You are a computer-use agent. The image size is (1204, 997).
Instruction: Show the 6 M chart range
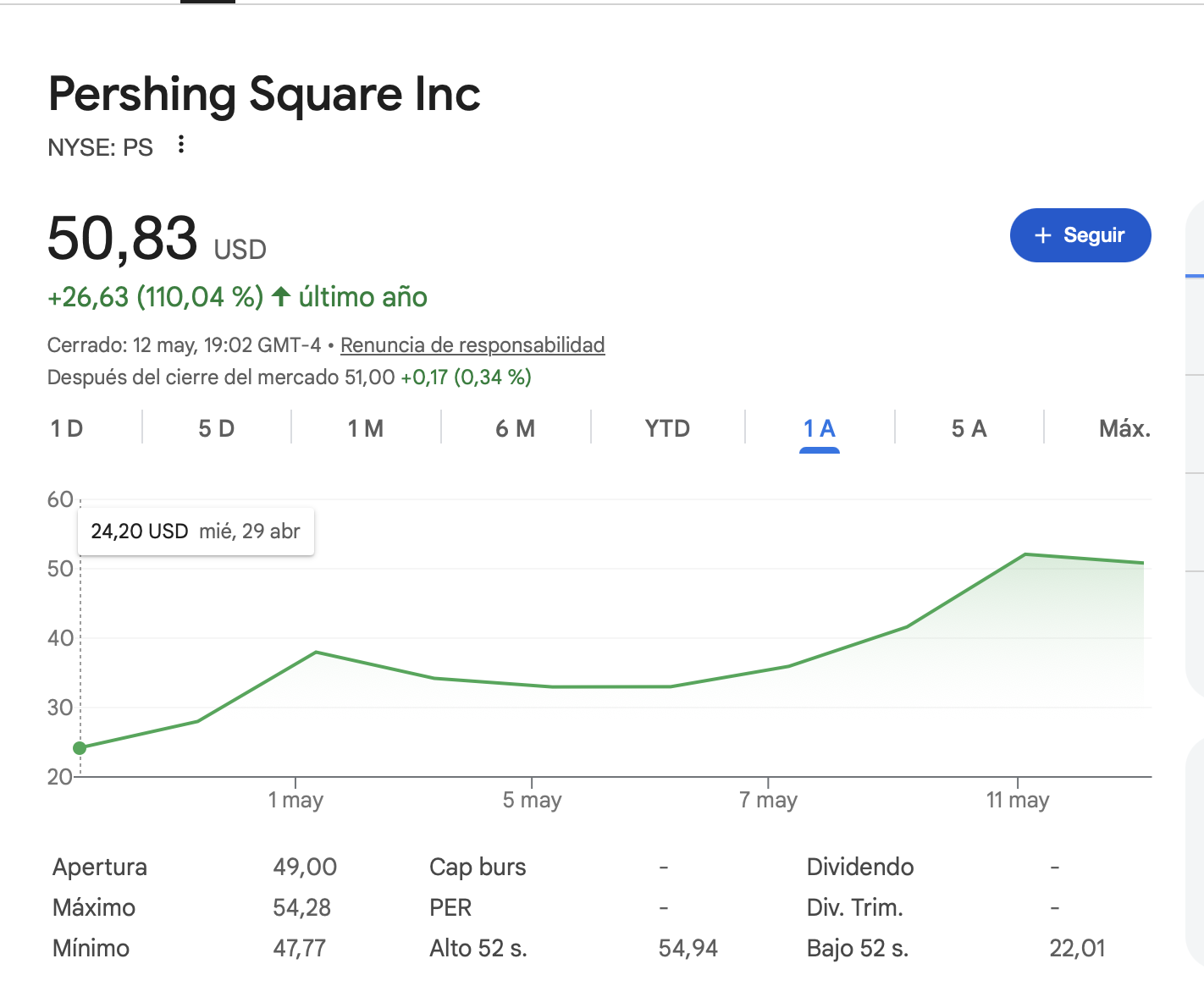coord(516,428)
